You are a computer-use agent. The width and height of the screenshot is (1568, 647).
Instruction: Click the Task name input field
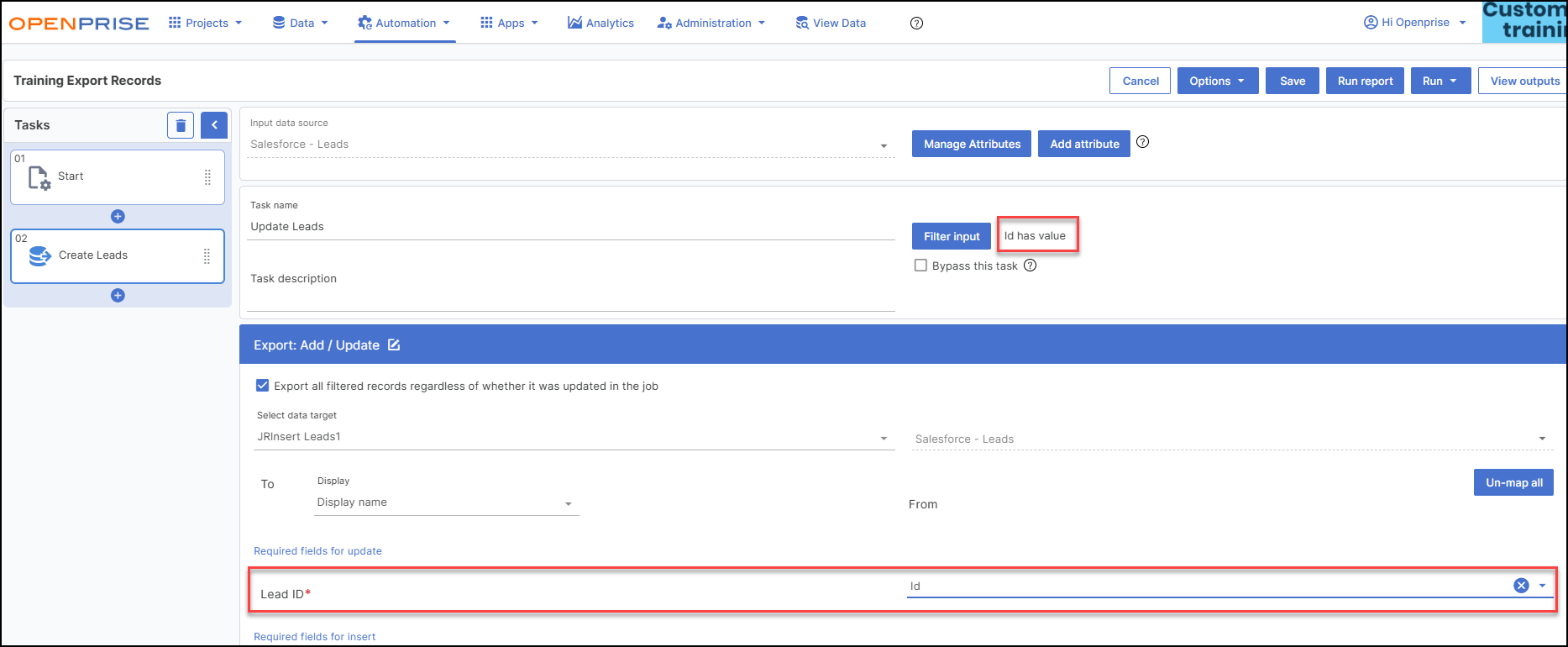[x=571, y=227]
